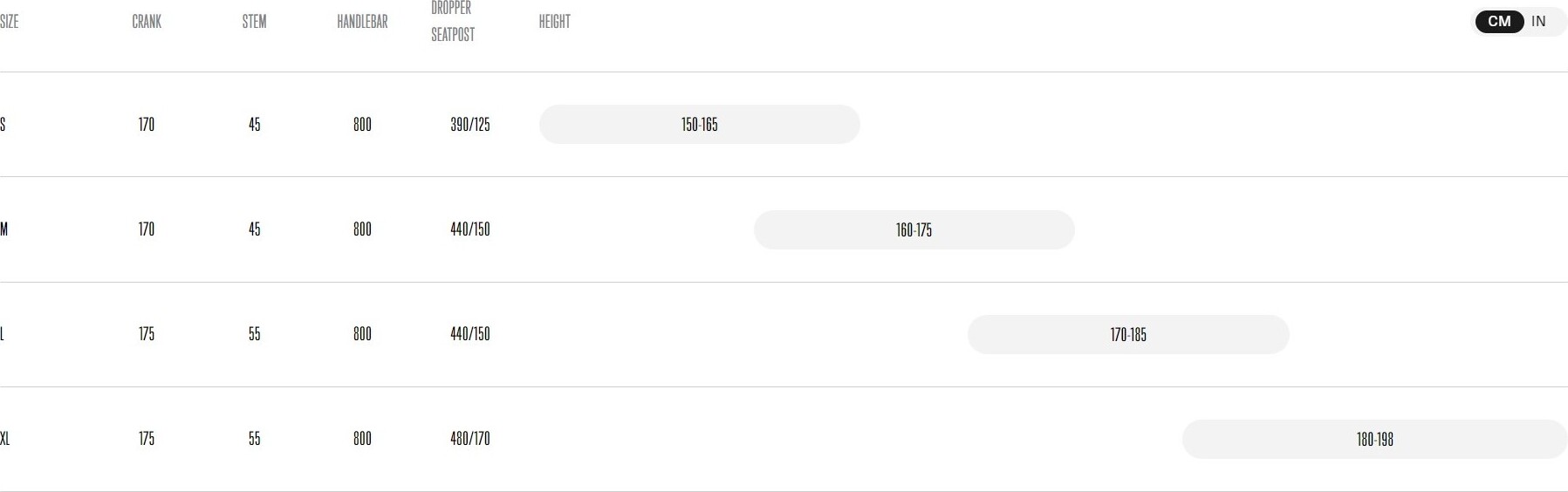Select the size M row label
1568x492 pixels.
4,229
